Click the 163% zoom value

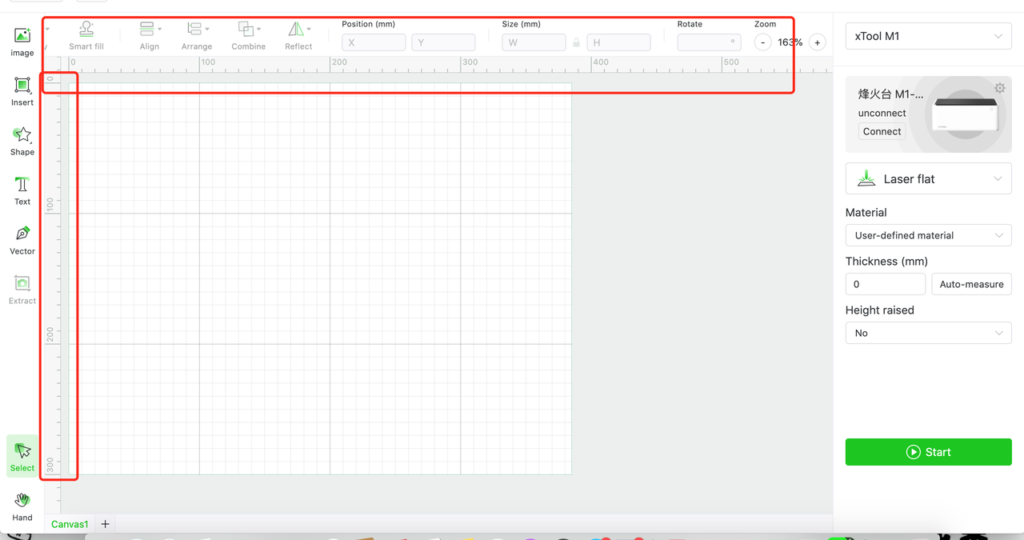click(x=790, y=42)
